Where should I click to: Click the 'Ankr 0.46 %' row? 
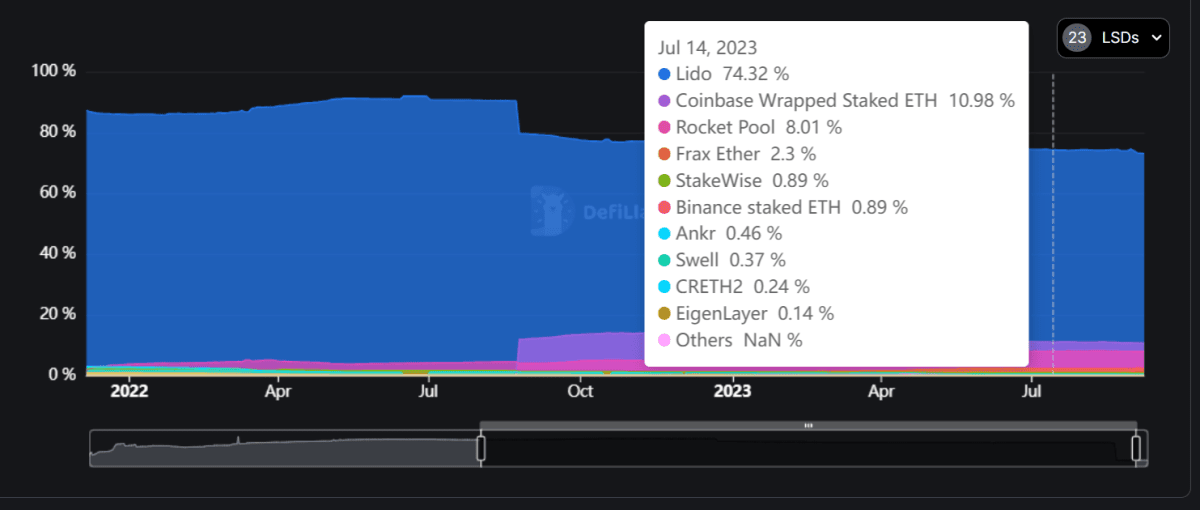tap(720, 234)
